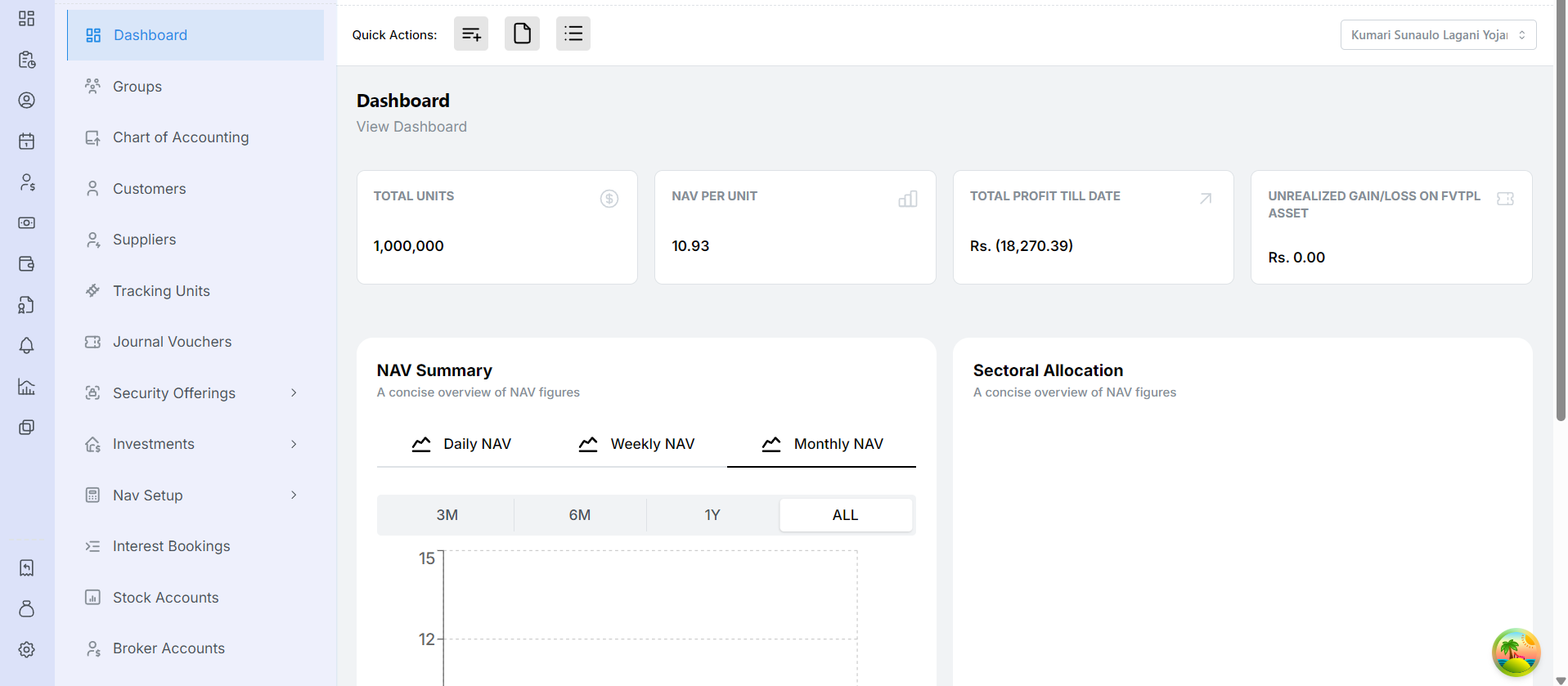Select the 1Y time range option
Image resolution: width=1568 pixels, height=686 pixels.
(x=712, y=515)
